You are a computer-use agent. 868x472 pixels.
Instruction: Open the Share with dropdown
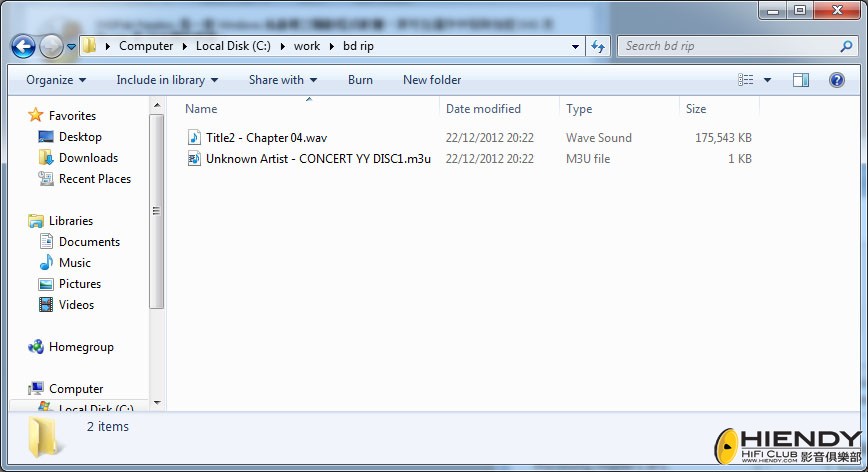point(283,80)
